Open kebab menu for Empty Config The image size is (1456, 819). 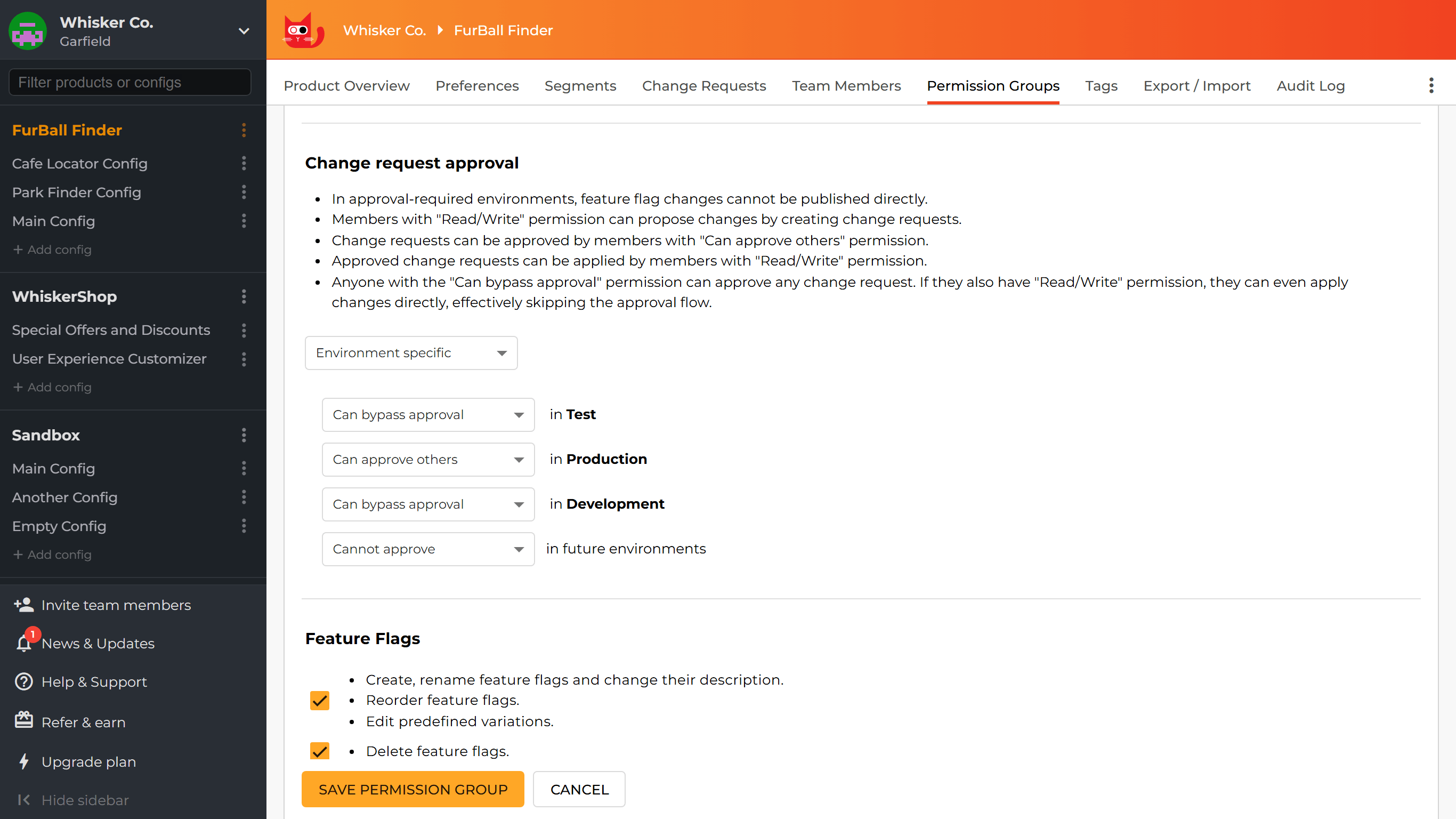pos(244,526)
